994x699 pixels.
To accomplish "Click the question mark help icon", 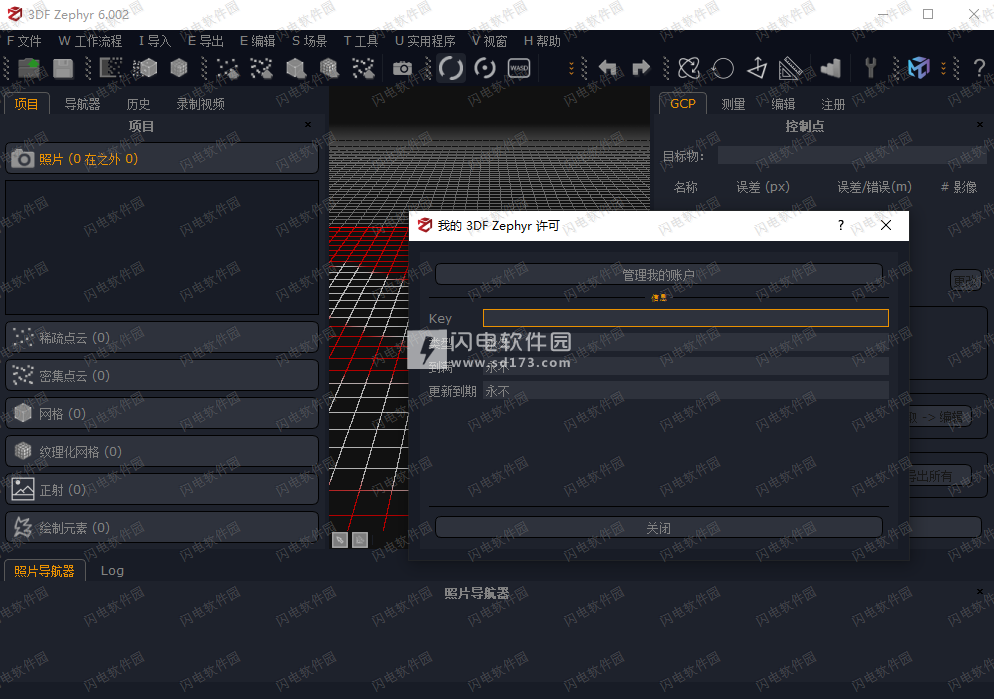I will point(979,68).
